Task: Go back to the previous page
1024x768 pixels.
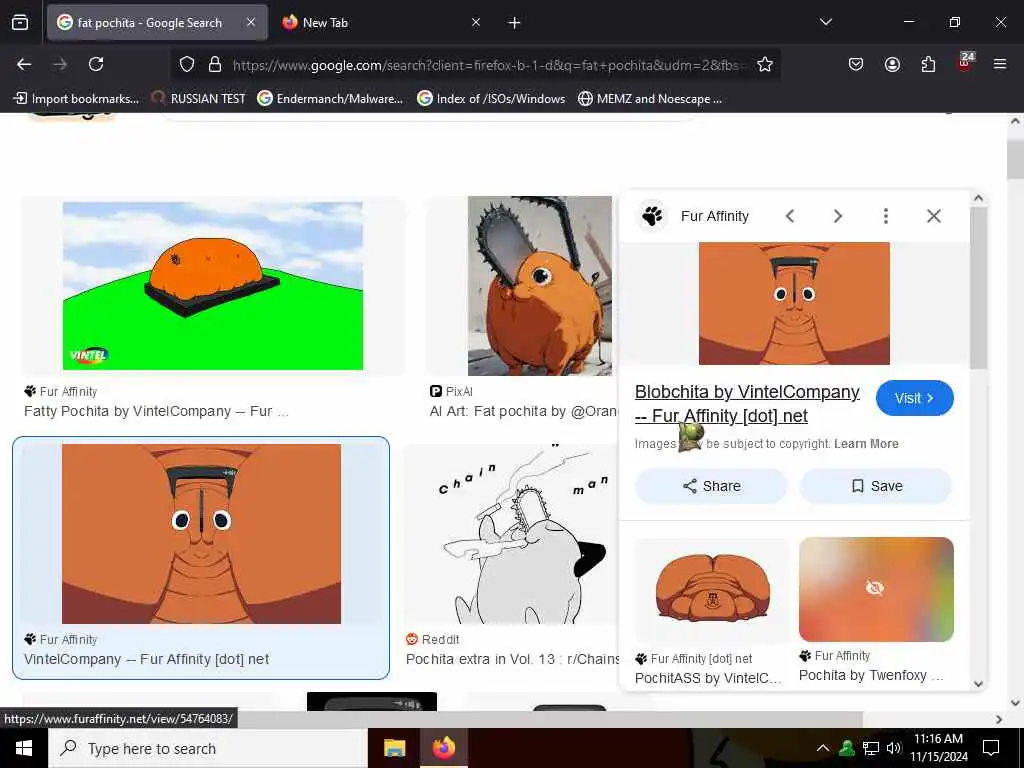Action: click(x=24, y=64)
